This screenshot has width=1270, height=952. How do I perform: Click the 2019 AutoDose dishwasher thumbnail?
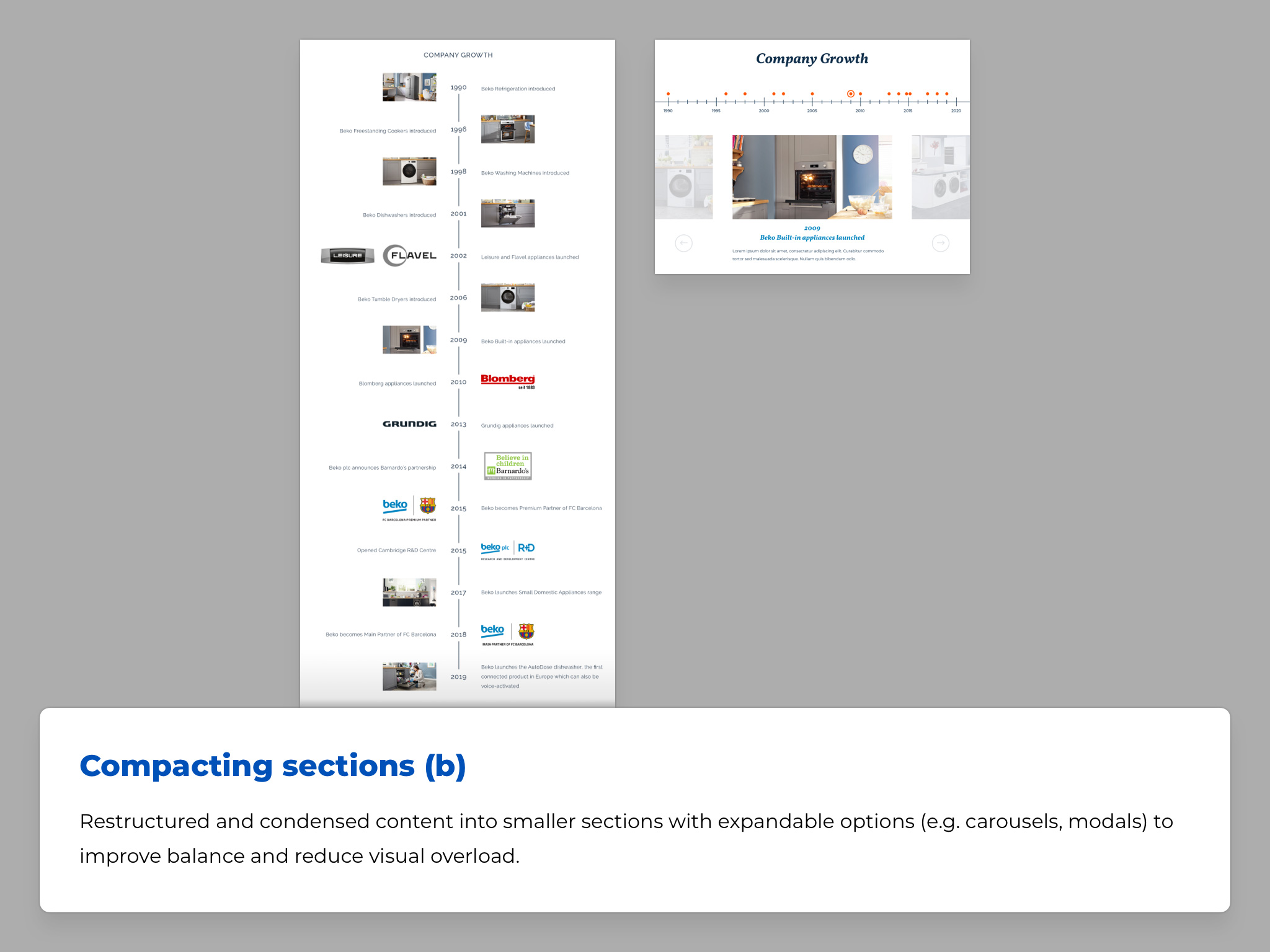click(x=409, y=676)
